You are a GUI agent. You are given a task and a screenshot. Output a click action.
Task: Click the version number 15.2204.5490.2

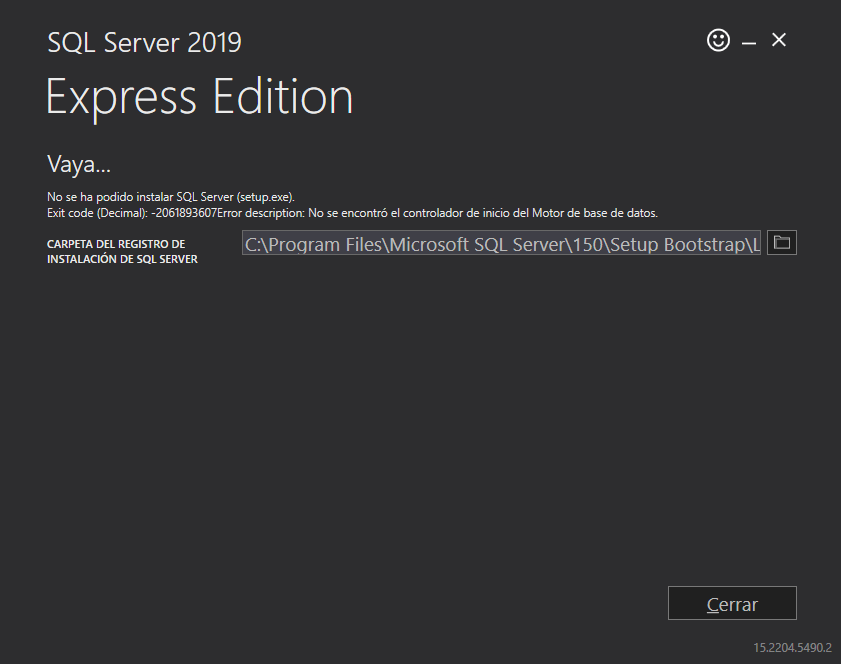pyautogui.click(x=792, y=647)
